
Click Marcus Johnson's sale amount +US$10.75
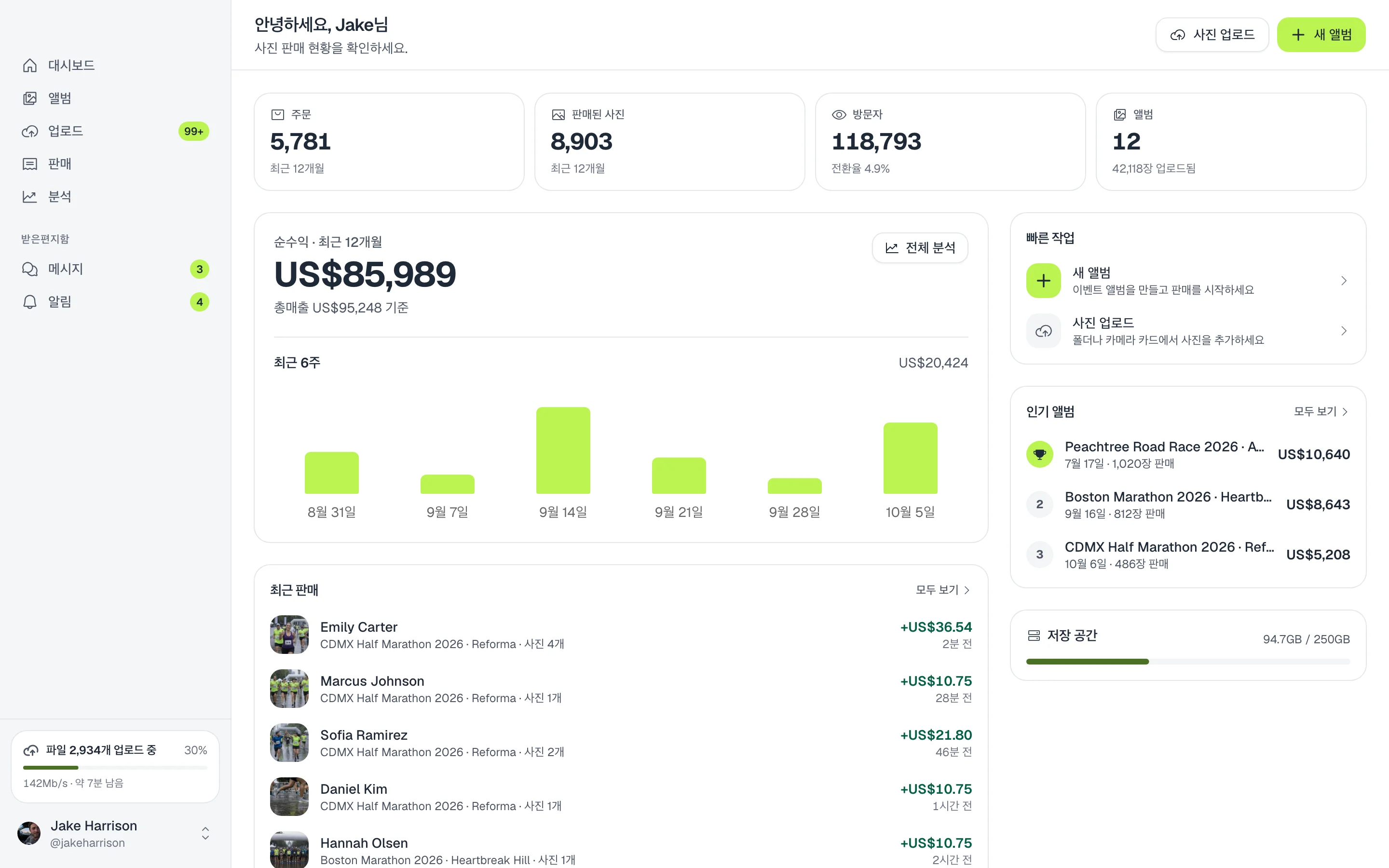(x=936, y=681)
